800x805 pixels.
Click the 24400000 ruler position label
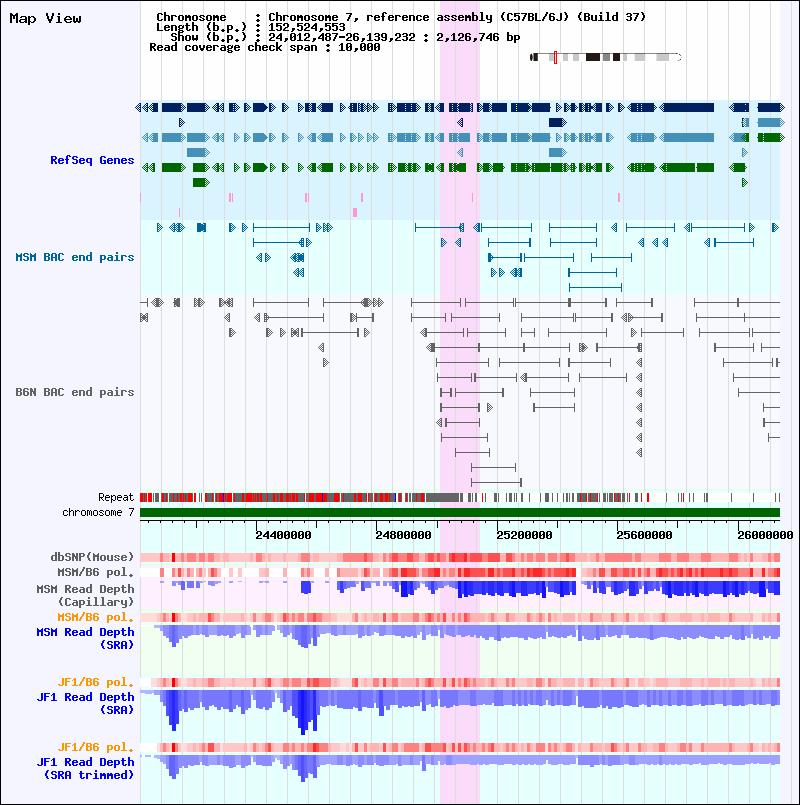tap(283, 535)
